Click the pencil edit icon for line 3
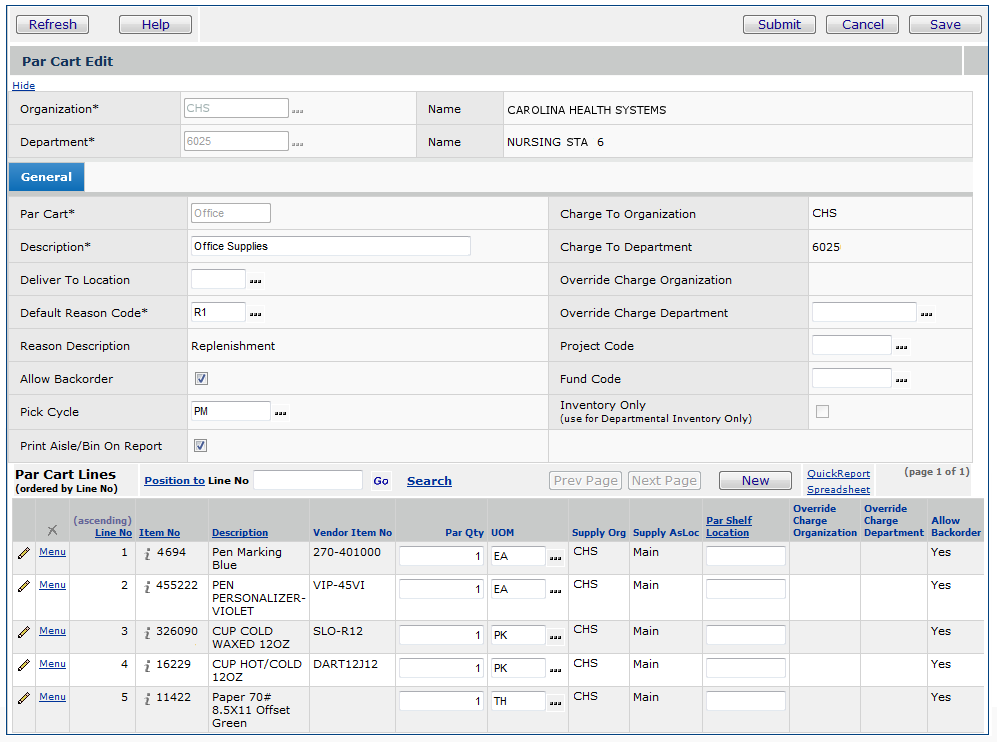This screenshot has height=742, width=997. click(23, 632)
